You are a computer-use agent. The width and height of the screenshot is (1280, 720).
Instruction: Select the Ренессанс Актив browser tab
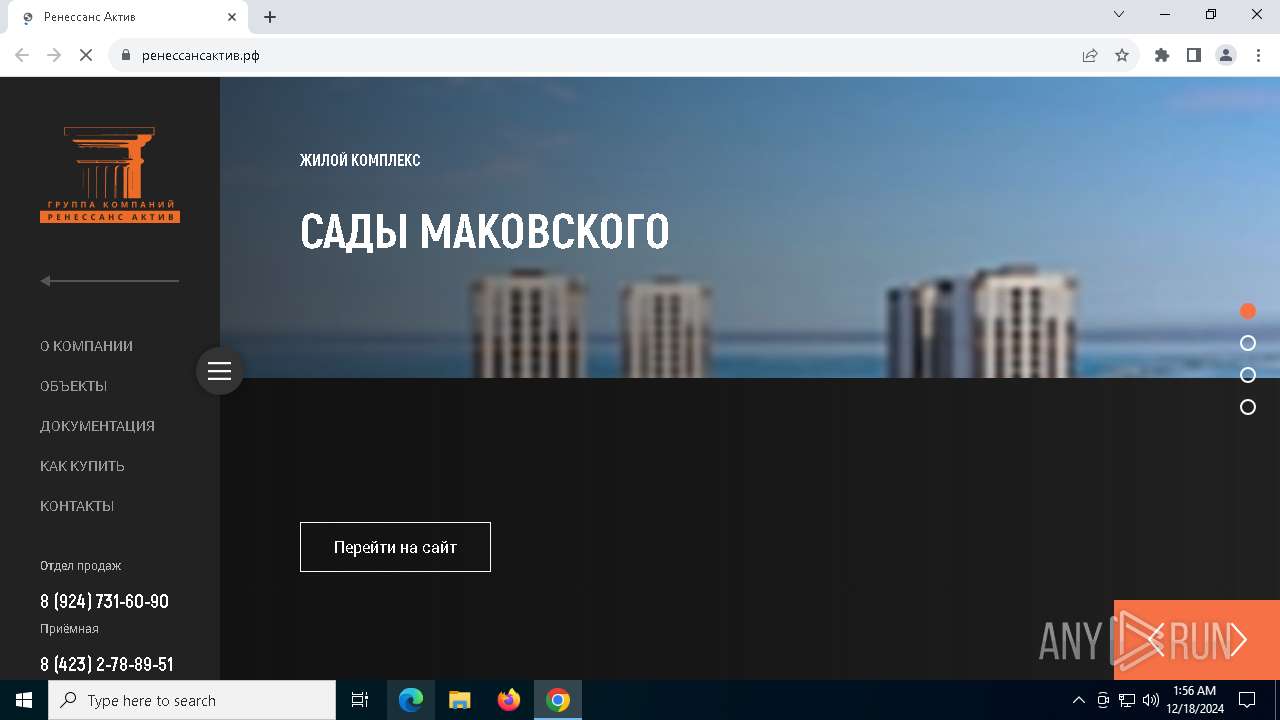coord(128,17)
